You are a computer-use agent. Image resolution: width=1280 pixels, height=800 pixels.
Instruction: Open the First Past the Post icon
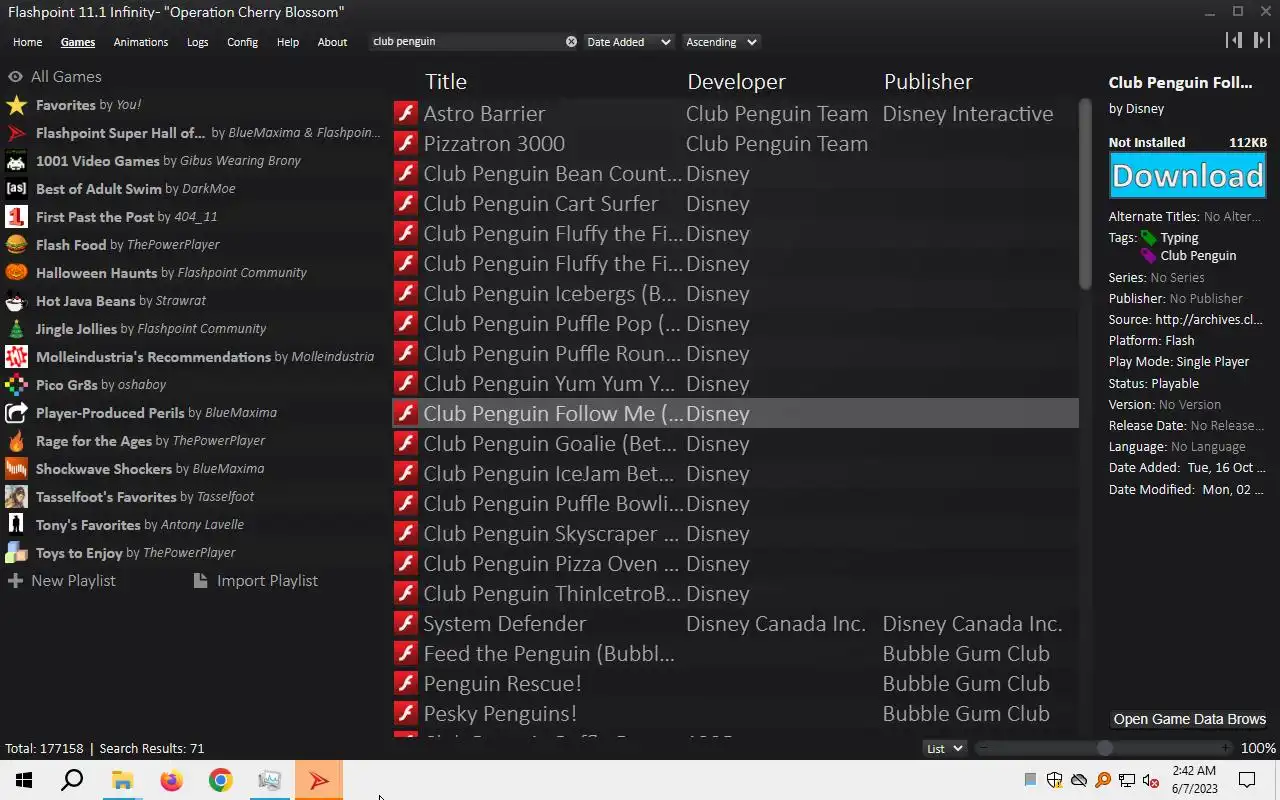(x=16, y=217)
